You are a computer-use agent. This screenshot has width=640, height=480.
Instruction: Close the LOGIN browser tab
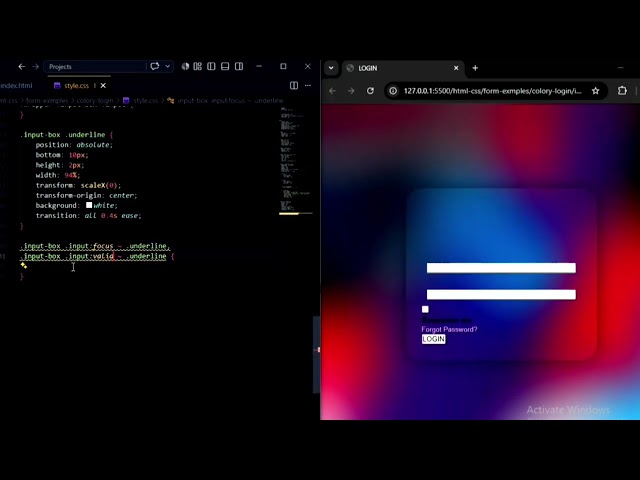coord(456,68)
